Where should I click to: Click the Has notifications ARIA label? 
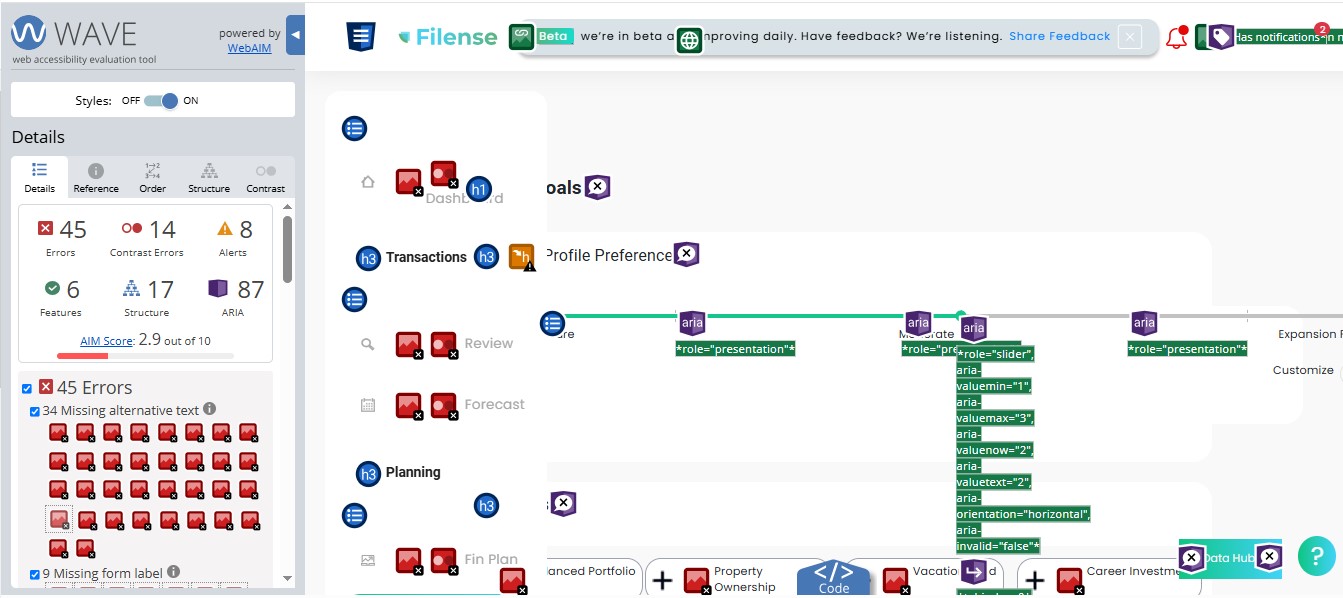(x=1287, y=37)
